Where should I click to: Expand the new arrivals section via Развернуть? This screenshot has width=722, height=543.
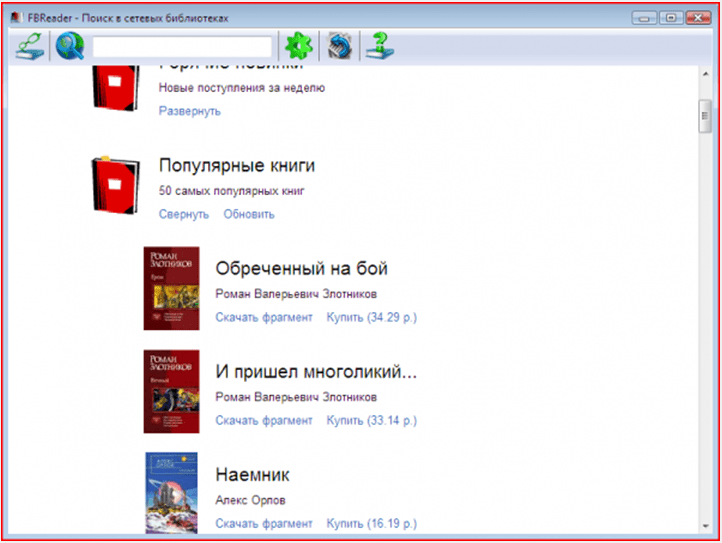(x=189, y=111)
